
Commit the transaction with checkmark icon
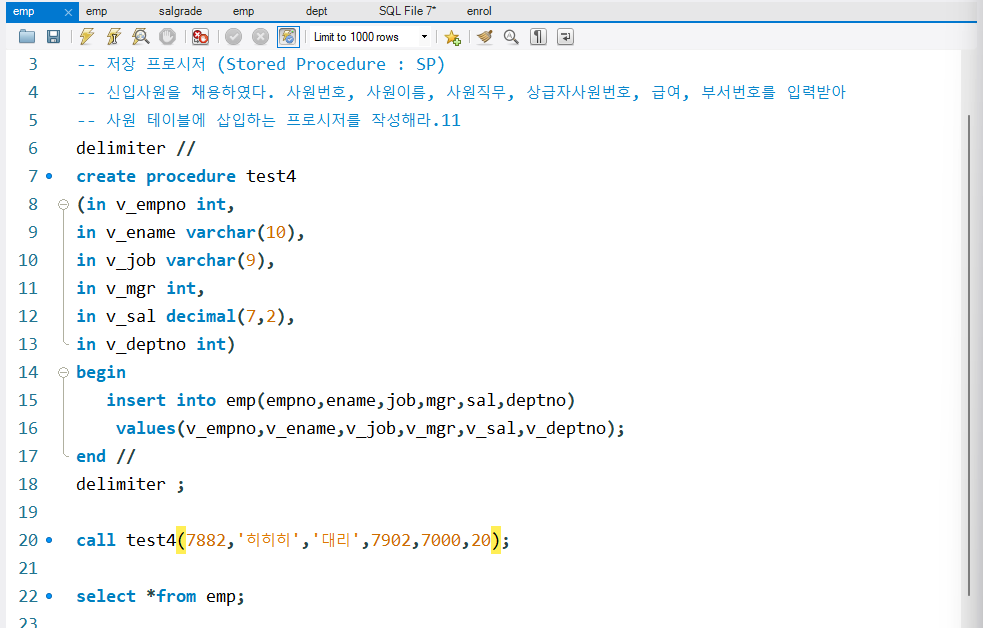pyautogui.click(x=233, y=37)
